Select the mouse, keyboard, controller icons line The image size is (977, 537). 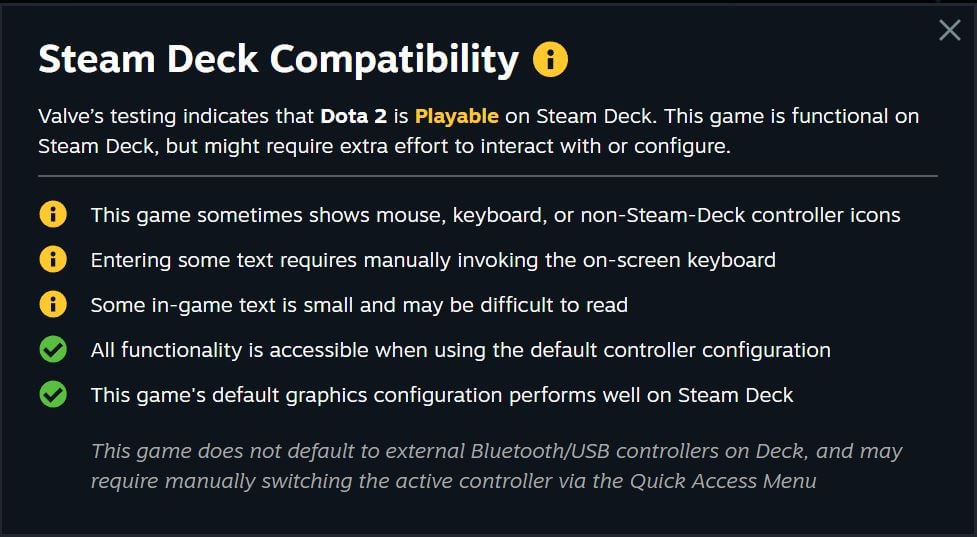495,215
